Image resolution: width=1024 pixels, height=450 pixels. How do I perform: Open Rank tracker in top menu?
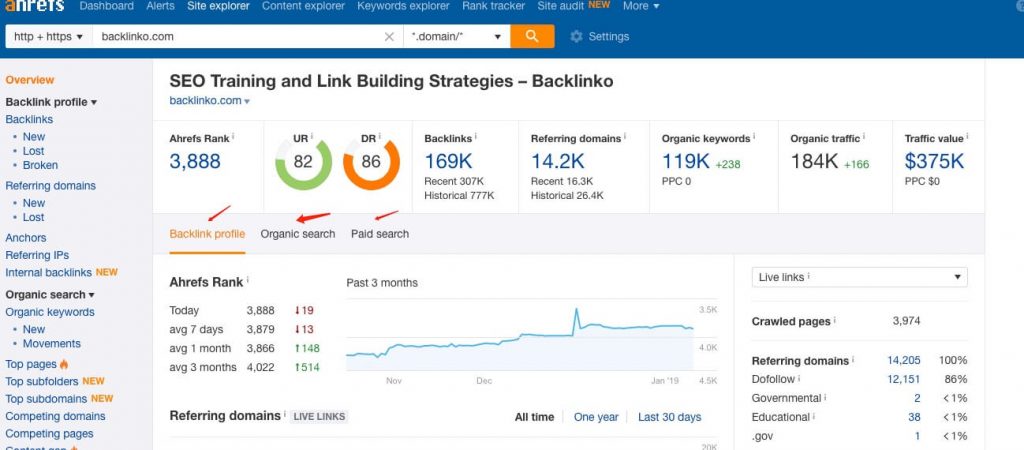coord(493,6)
